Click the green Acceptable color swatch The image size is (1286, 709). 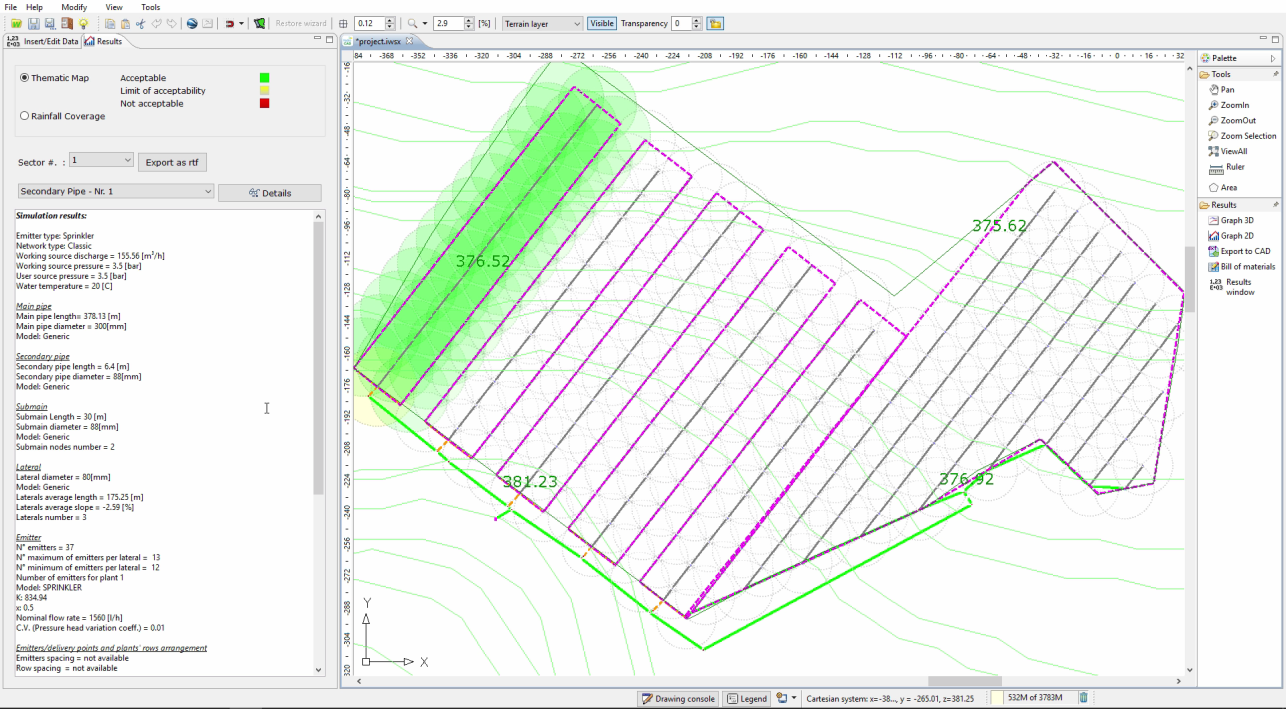click(x=264, y=78)
